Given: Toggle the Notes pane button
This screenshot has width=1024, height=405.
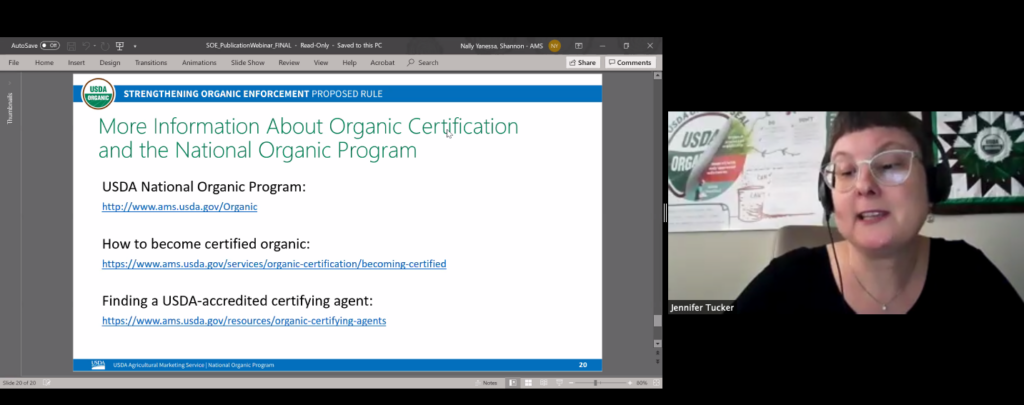Looking at the screenshot, I should (x=487, y=383).
